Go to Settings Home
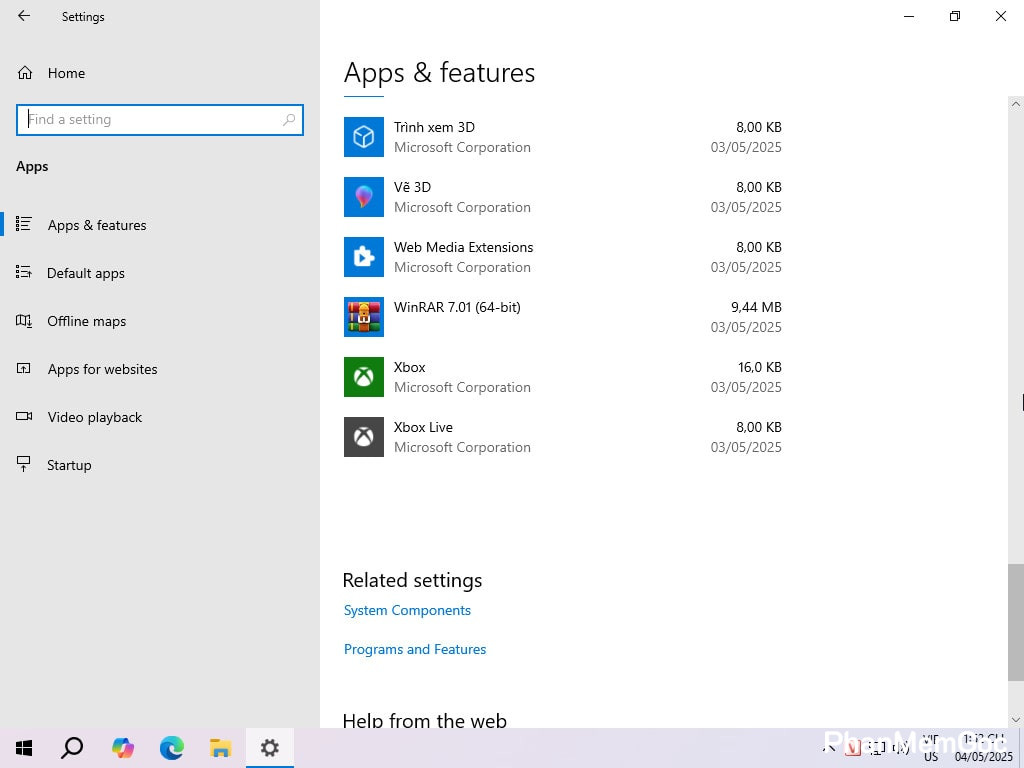 pyautogui.click(x=65, y=73)
